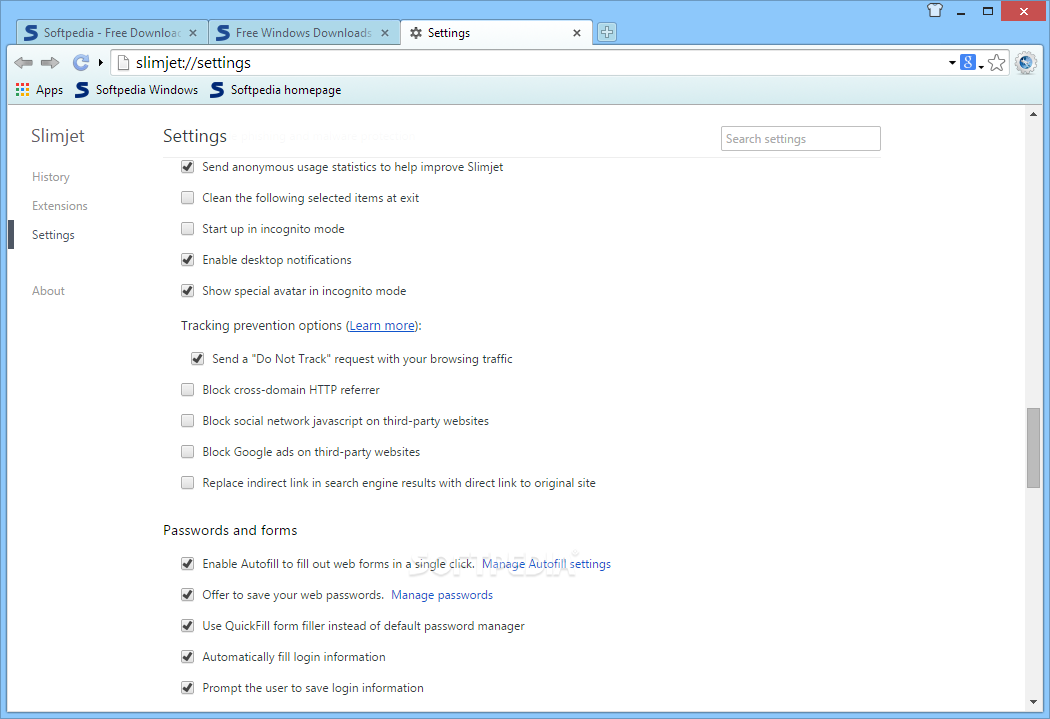Image resolution: width=1050 pixels, height=719 pixels.
Task: Click the vertical scrollbar thumb
Action: [x=1033, y=448]
